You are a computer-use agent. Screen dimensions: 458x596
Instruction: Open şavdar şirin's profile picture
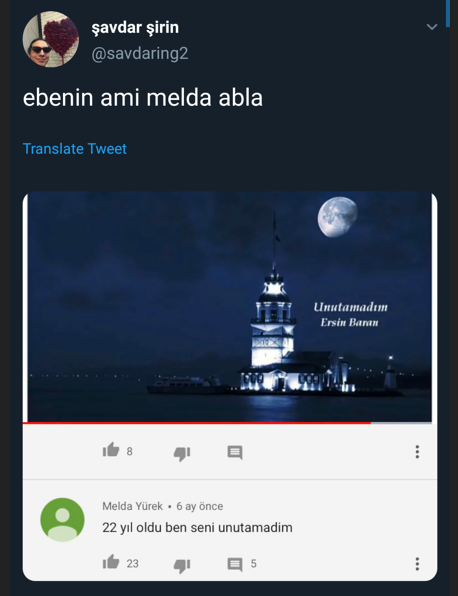click(51, 39)
